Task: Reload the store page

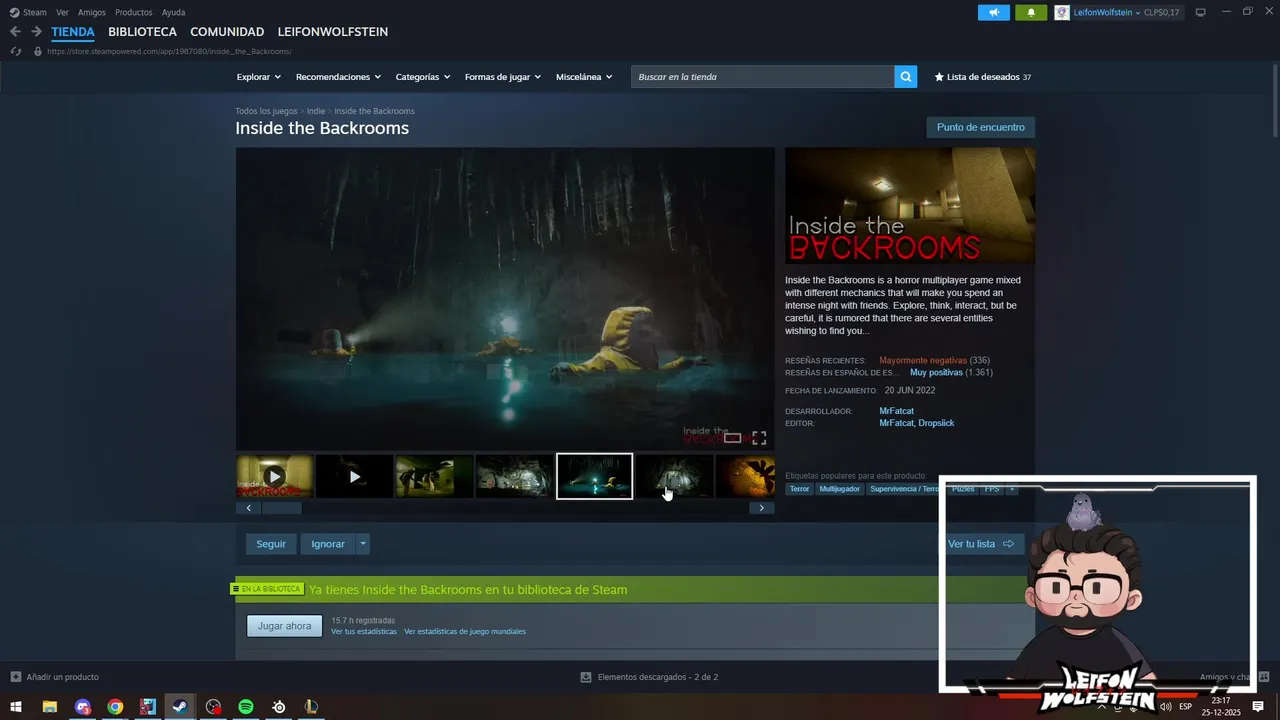Action: tap(16, 51)
